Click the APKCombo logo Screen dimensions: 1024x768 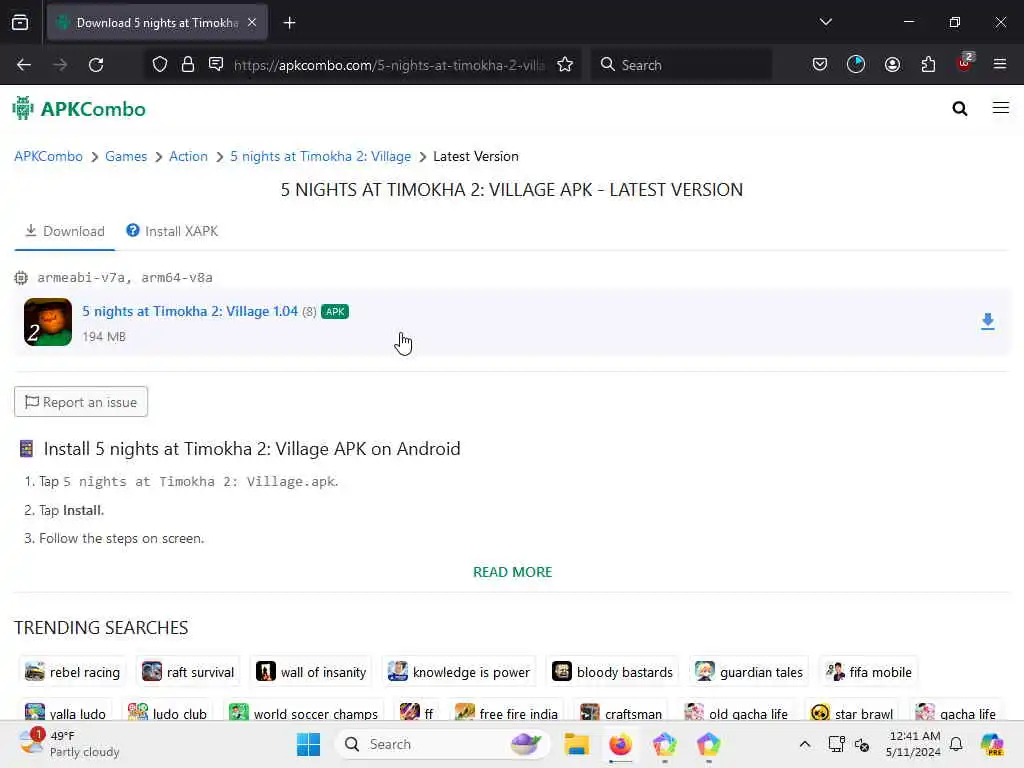[x=79, y=108]
